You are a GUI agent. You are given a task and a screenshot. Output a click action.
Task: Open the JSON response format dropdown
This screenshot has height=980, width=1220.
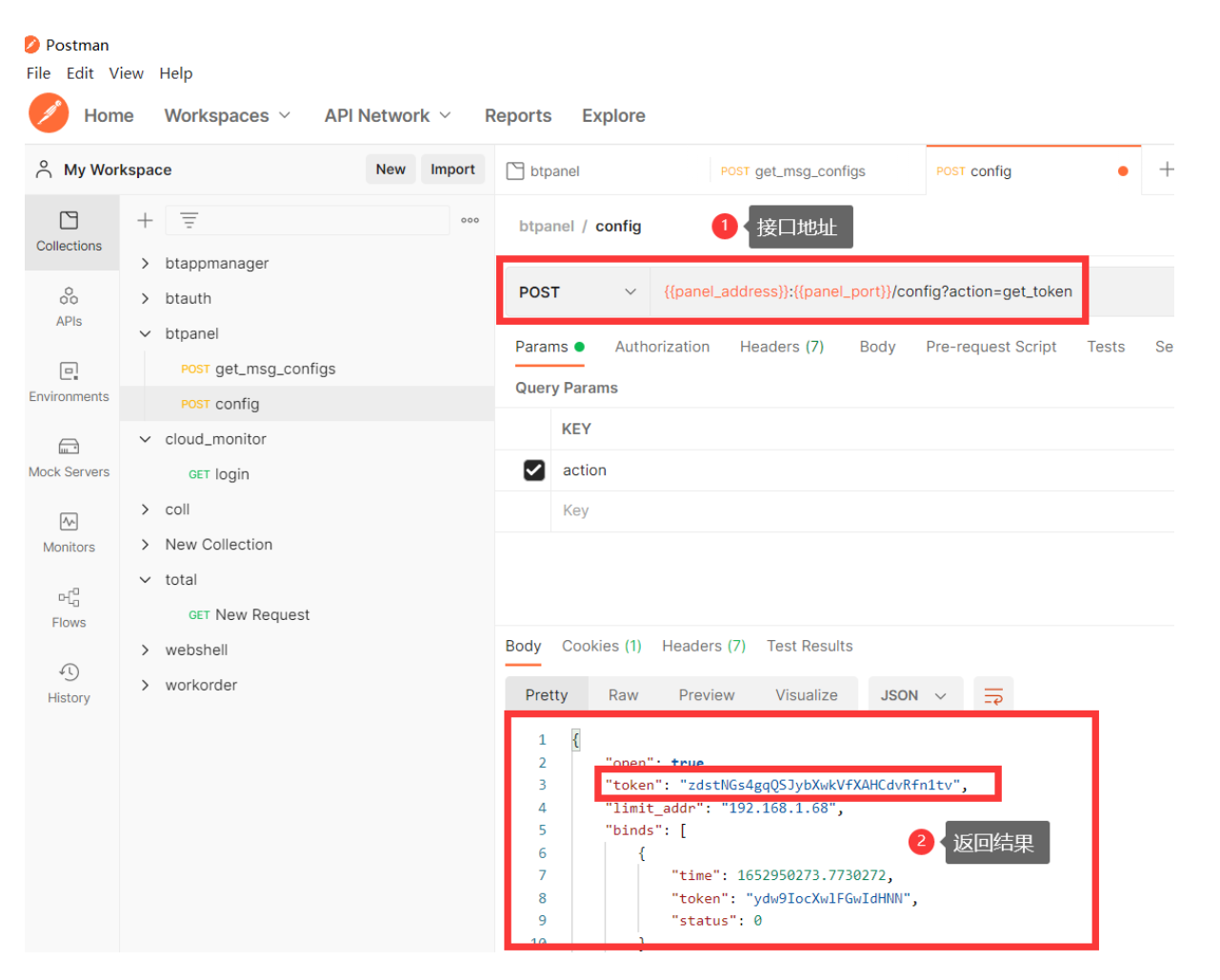click(913, 695)
